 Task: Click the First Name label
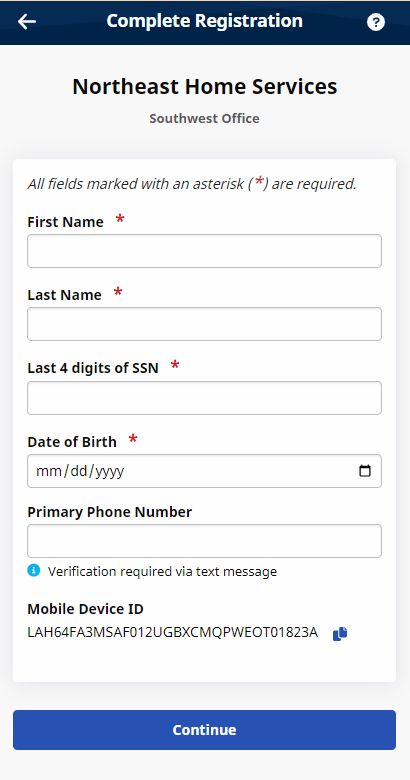tap(65, 222)
